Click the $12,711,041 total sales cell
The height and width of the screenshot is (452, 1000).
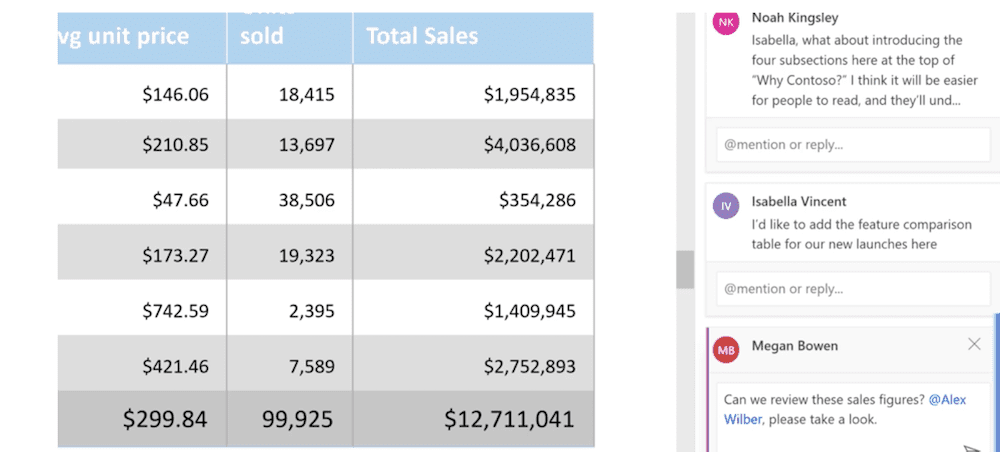point(473,419)
